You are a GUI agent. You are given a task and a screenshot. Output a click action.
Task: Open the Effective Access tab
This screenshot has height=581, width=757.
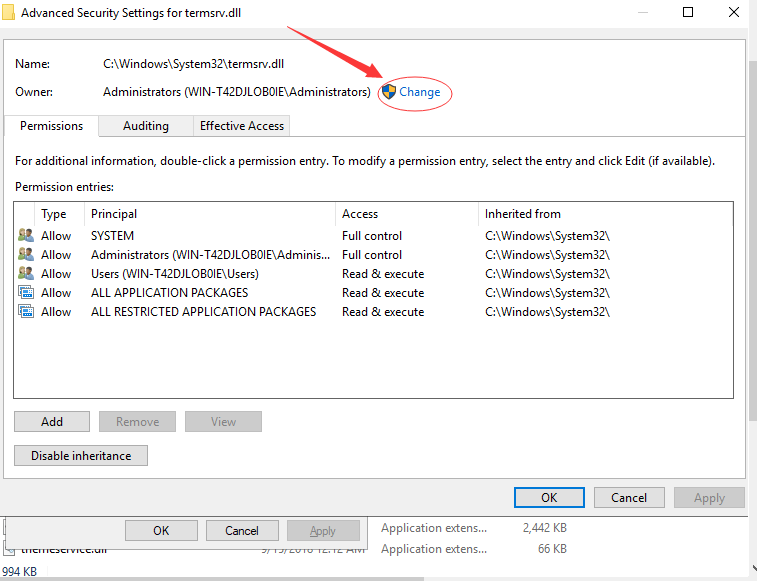pyautogui.click(x=242, y=126)
